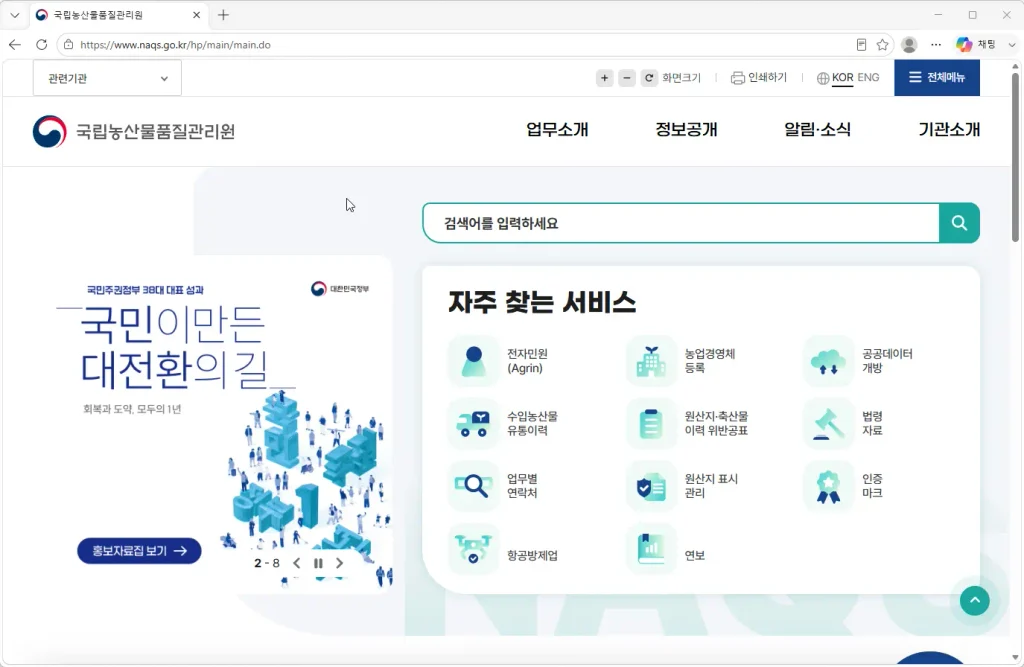Open the 업무별 연락처 magnifier icon
Image resolution: width=1024 pixels, height=667 pixels.
pos(473,486)
